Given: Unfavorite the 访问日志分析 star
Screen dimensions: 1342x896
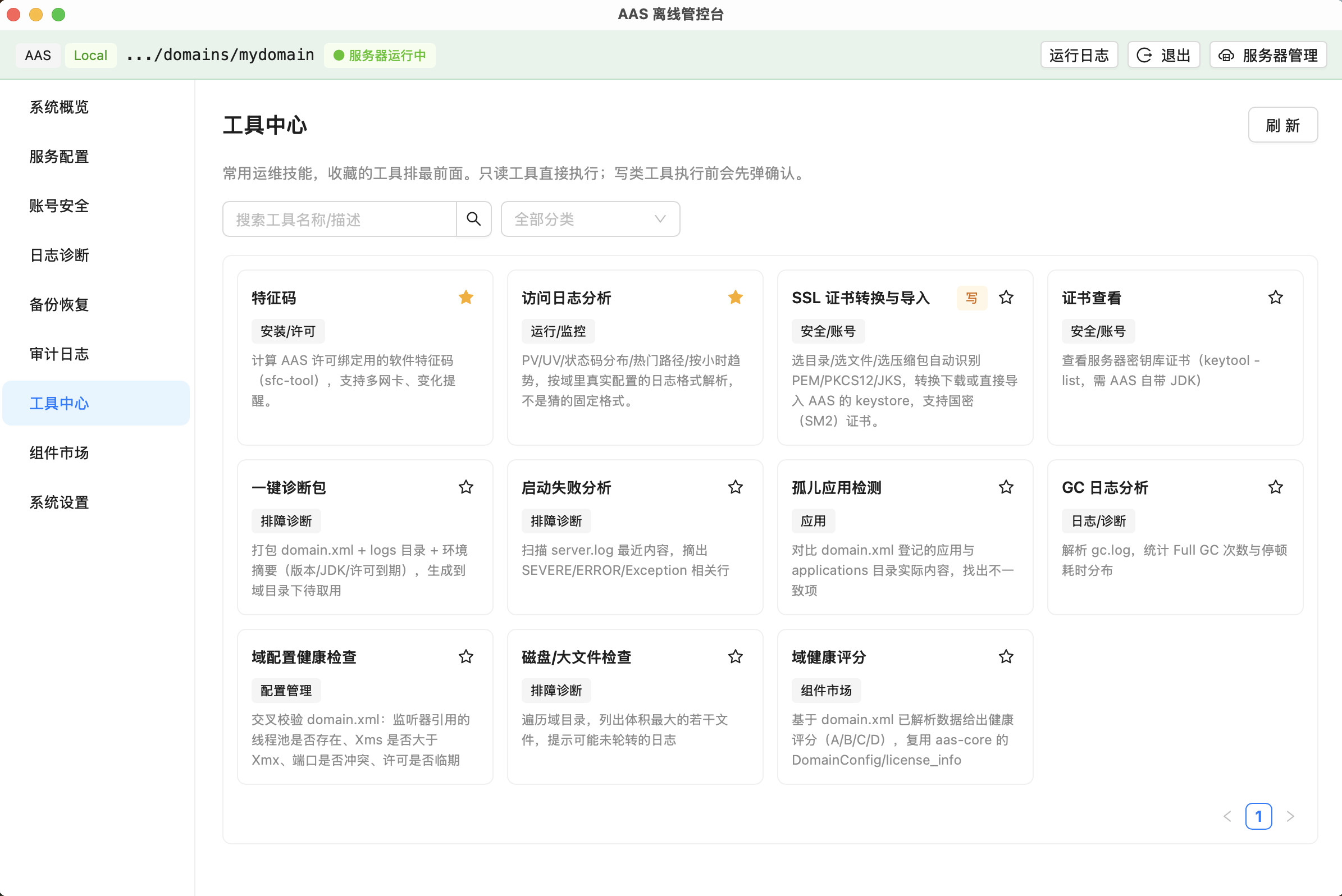Looking at the screenshot, I should tap(736, 298).
